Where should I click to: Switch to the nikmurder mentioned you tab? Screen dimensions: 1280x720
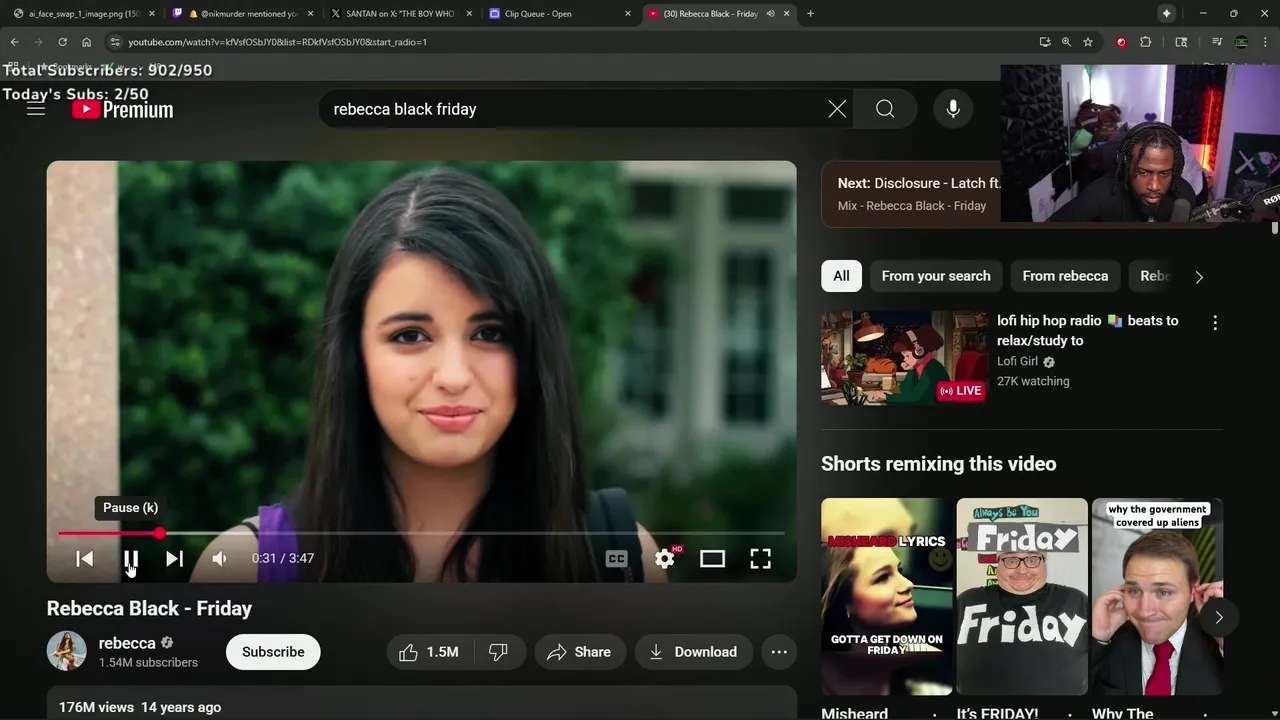pyautogui.click(x=241, y=14)
